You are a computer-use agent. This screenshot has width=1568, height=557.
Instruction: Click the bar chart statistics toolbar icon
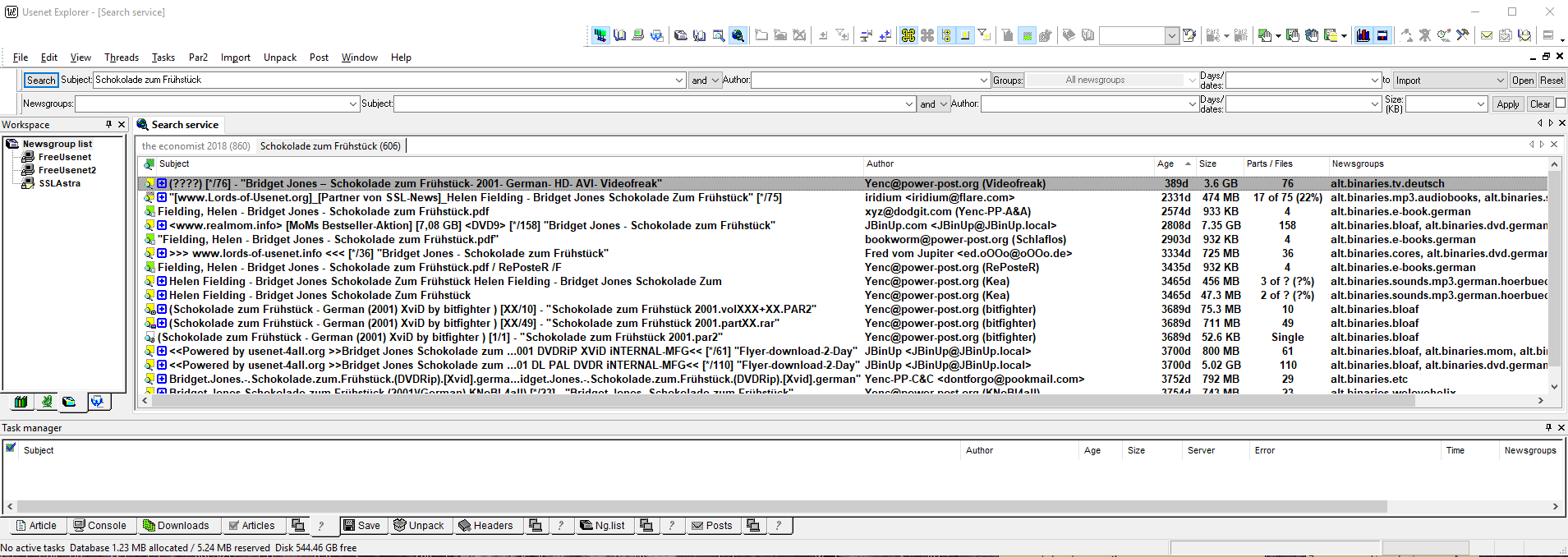tap(1363, 35)
